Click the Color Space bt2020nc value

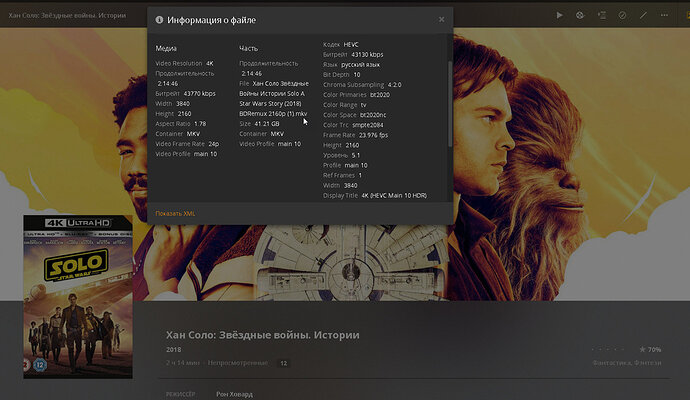click(x=373, y=115)
